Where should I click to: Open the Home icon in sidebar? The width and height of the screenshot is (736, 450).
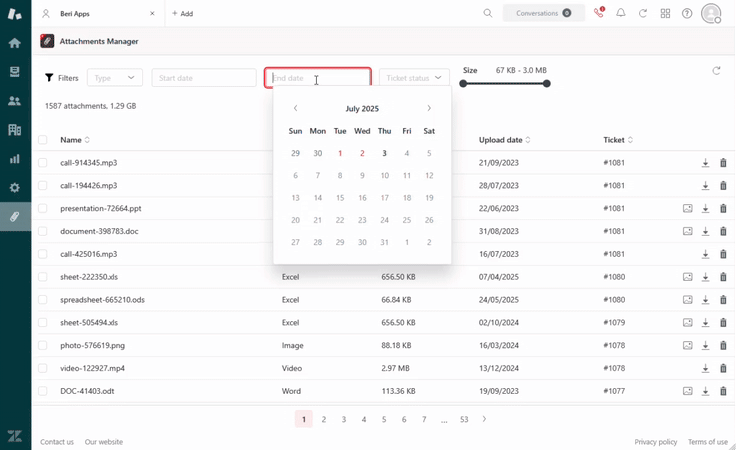pos(15,43)
